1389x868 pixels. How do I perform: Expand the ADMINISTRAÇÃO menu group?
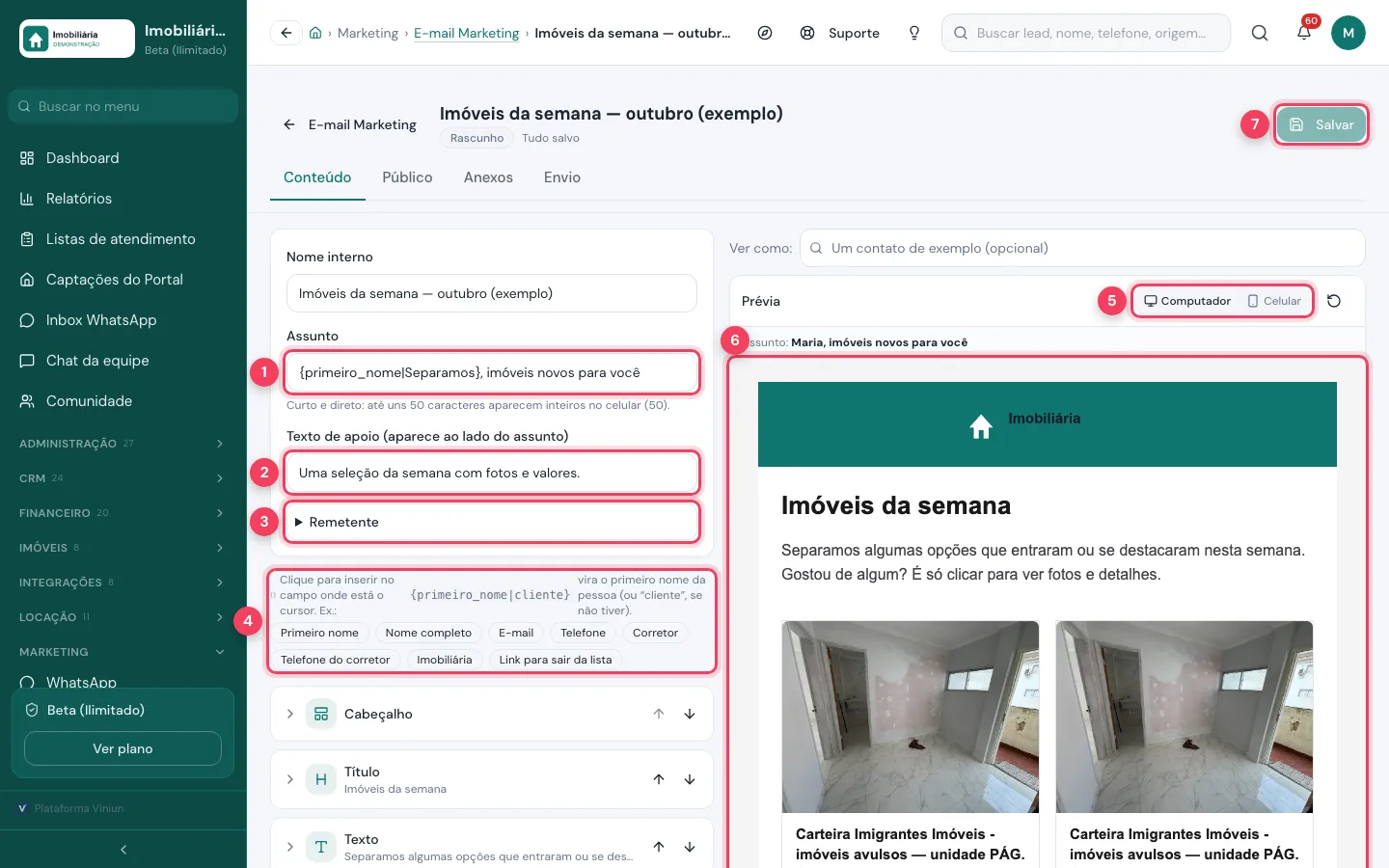123,444
